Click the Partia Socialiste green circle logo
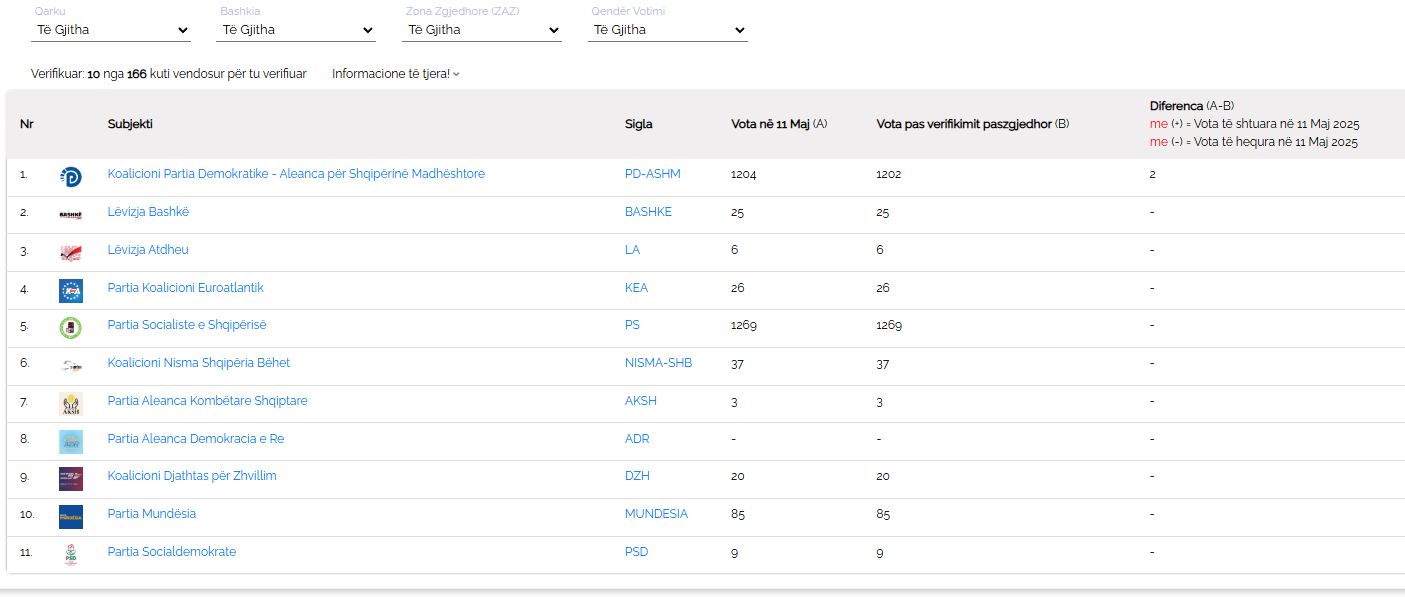The image size is (1405, 597). tap(71, 328)
